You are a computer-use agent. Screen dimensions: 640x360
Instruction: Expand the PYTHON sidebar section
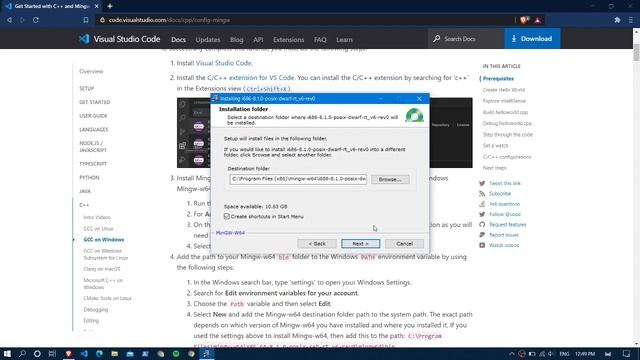[89, 178]
